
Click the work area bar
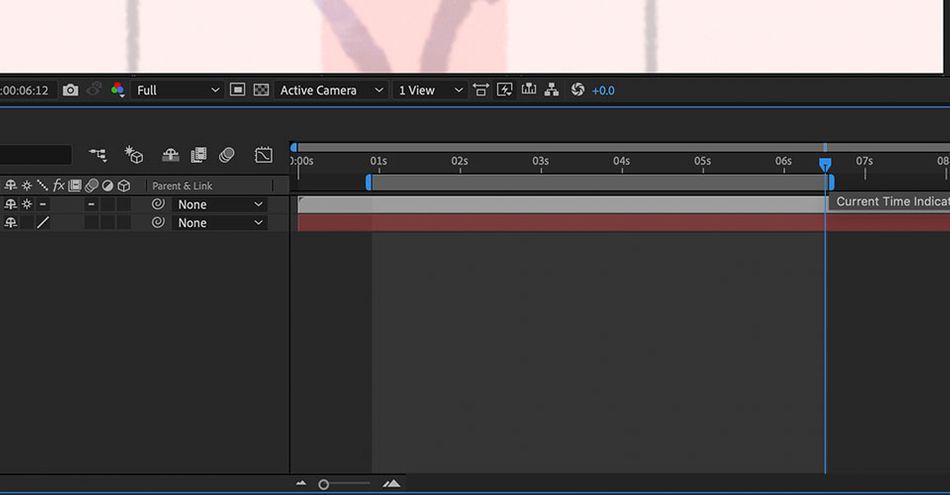pos(600,182)
